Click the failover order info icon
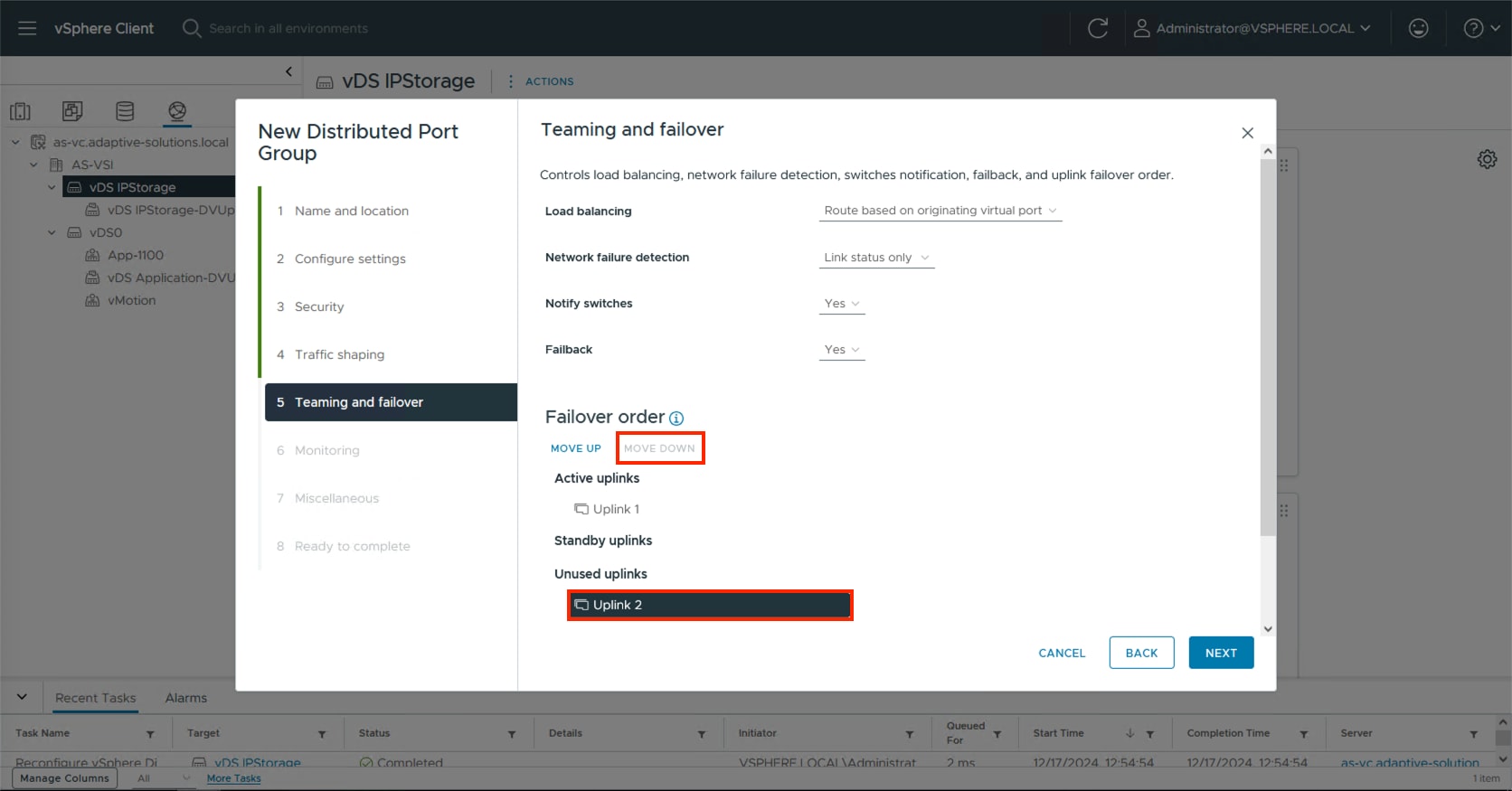 pos(676,418)
